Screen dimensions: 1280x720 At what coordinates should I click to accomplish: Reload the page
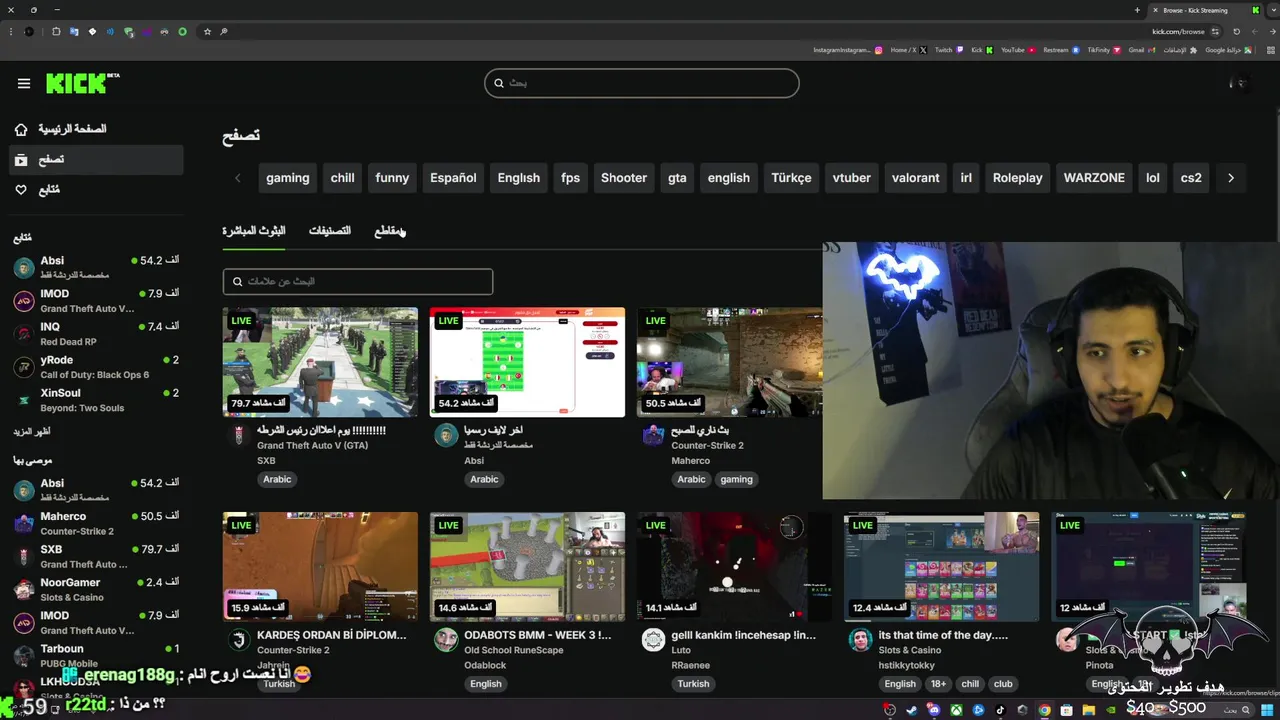[x=1236, y=32]
